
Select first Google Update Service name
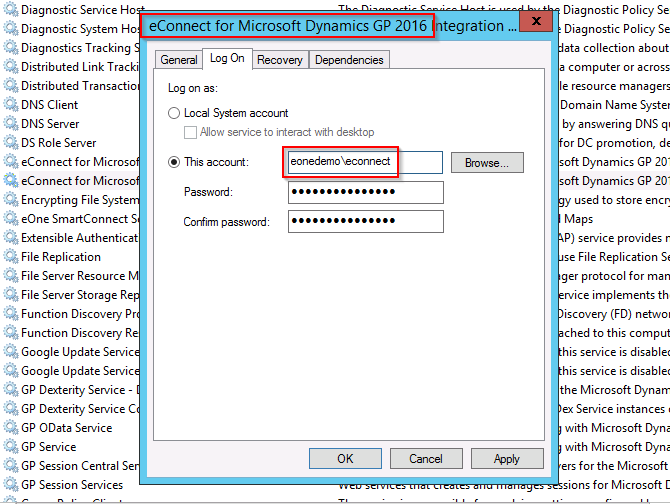click(x=80, y=352)
